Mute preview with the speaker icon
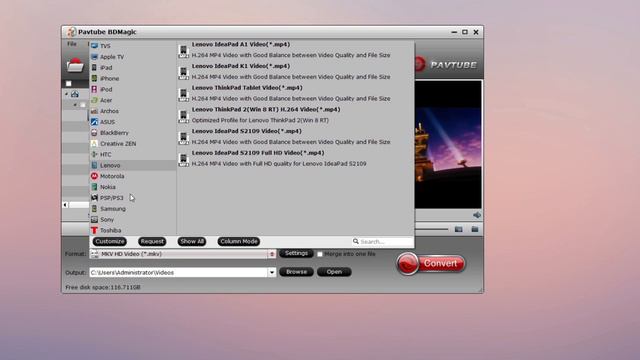 click(476, 215)
